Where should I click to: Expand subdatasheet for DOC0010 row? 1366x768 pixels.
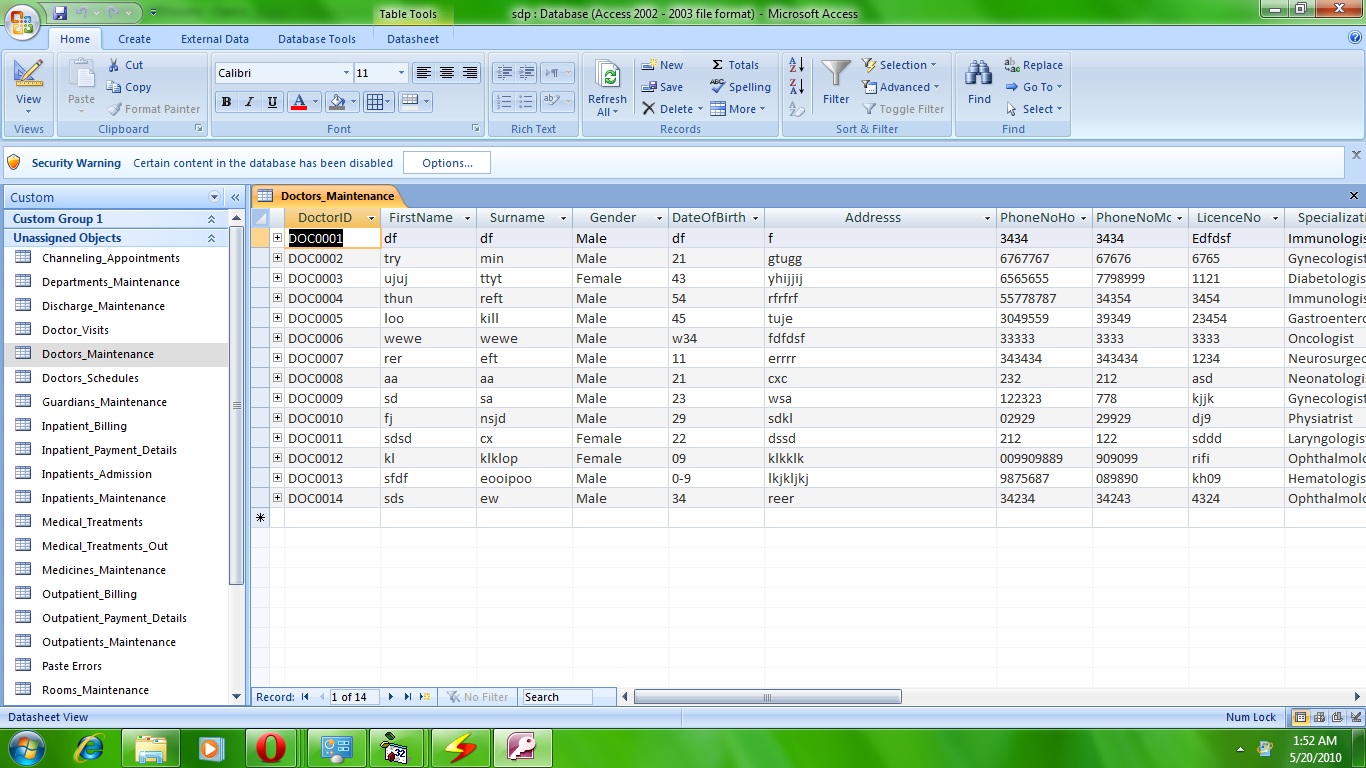277,418
